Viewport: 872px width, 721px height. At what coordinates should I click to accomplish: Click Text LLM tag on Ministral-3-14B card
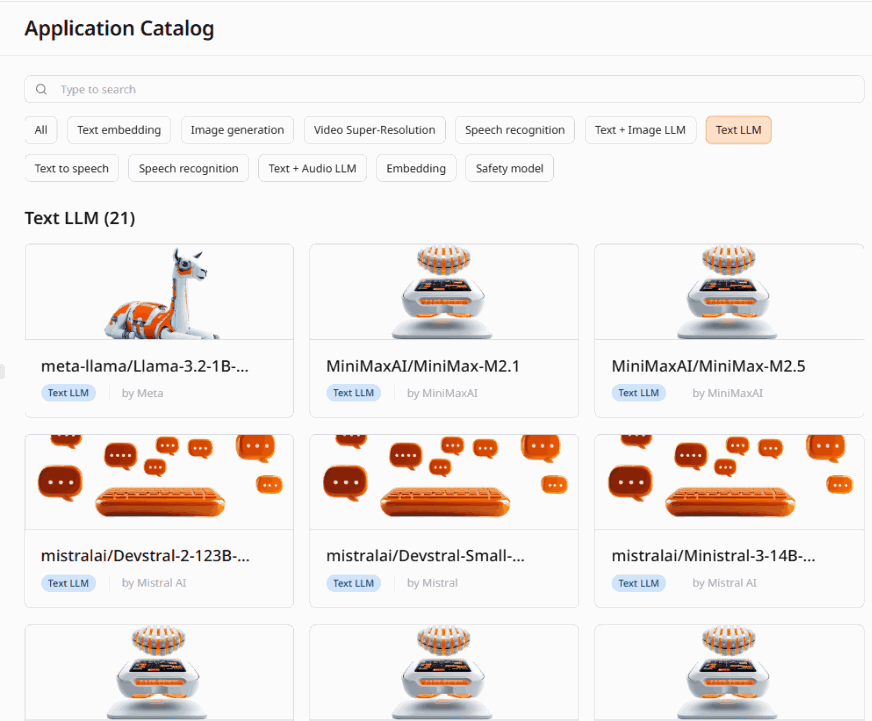[x=638, y=583]
